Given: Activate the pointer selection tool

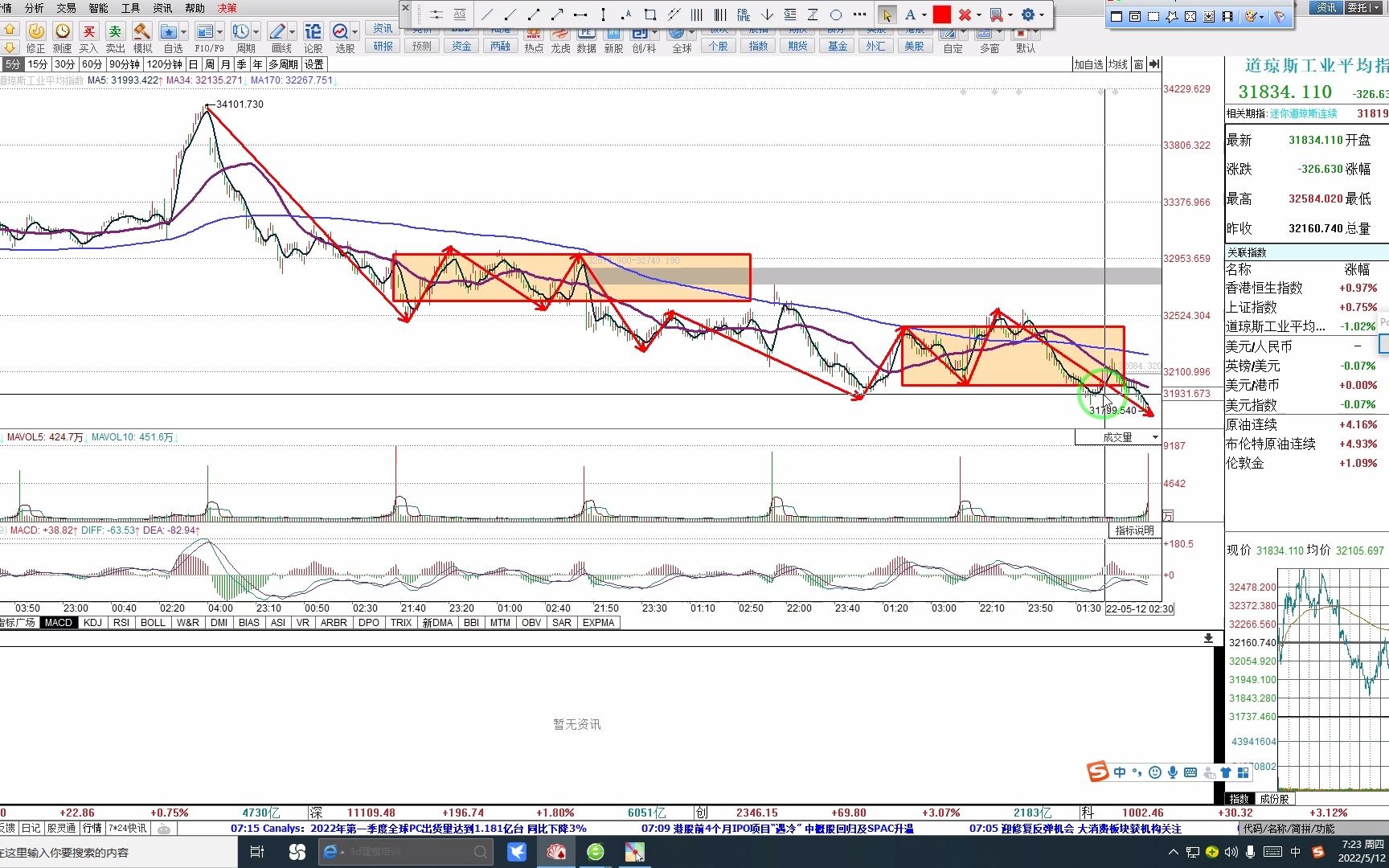Looking at the screenshot, I should [x=887, y=14].
